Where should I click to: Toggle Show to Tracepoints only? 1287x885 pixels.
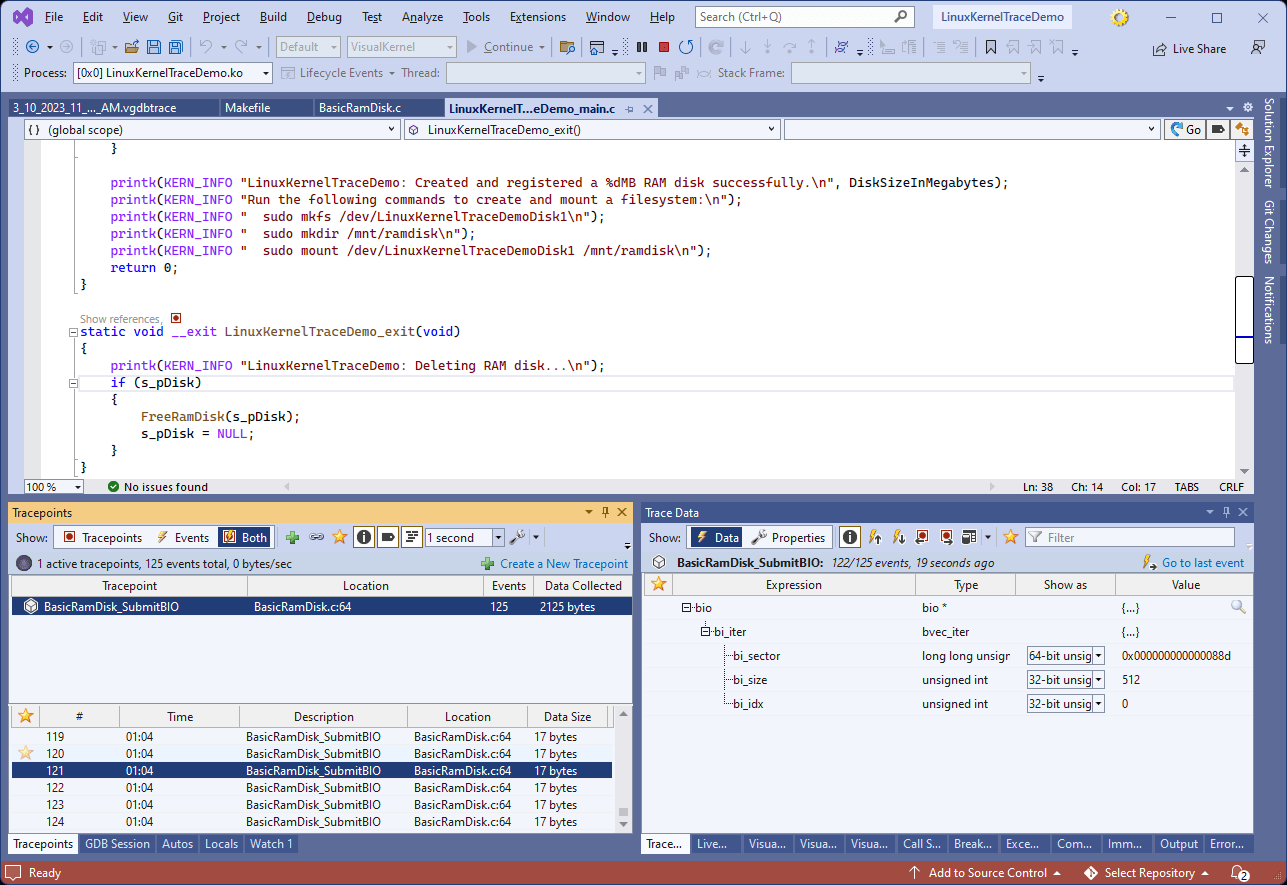coord(103,537)
